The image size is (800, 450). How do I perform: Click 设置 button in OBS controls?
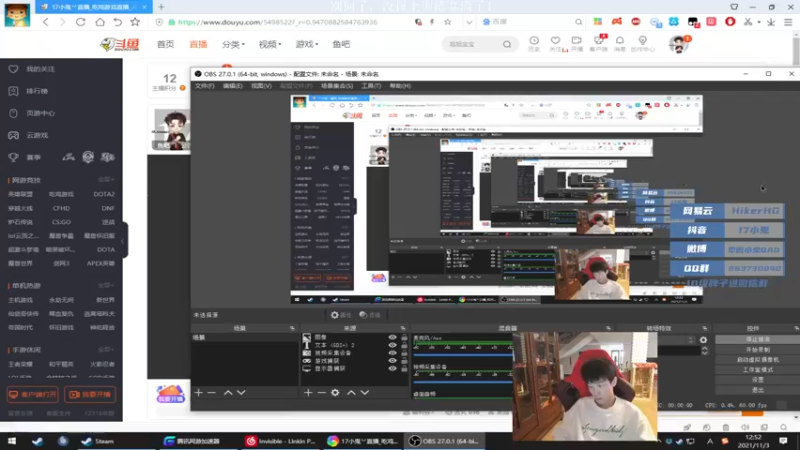[757, 380]
